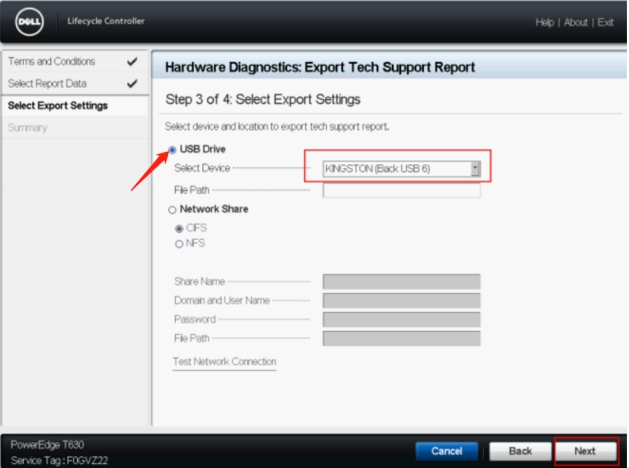Click Test Network Connection
Viewport: 629px width, 468px height.
tap(224, 361)
